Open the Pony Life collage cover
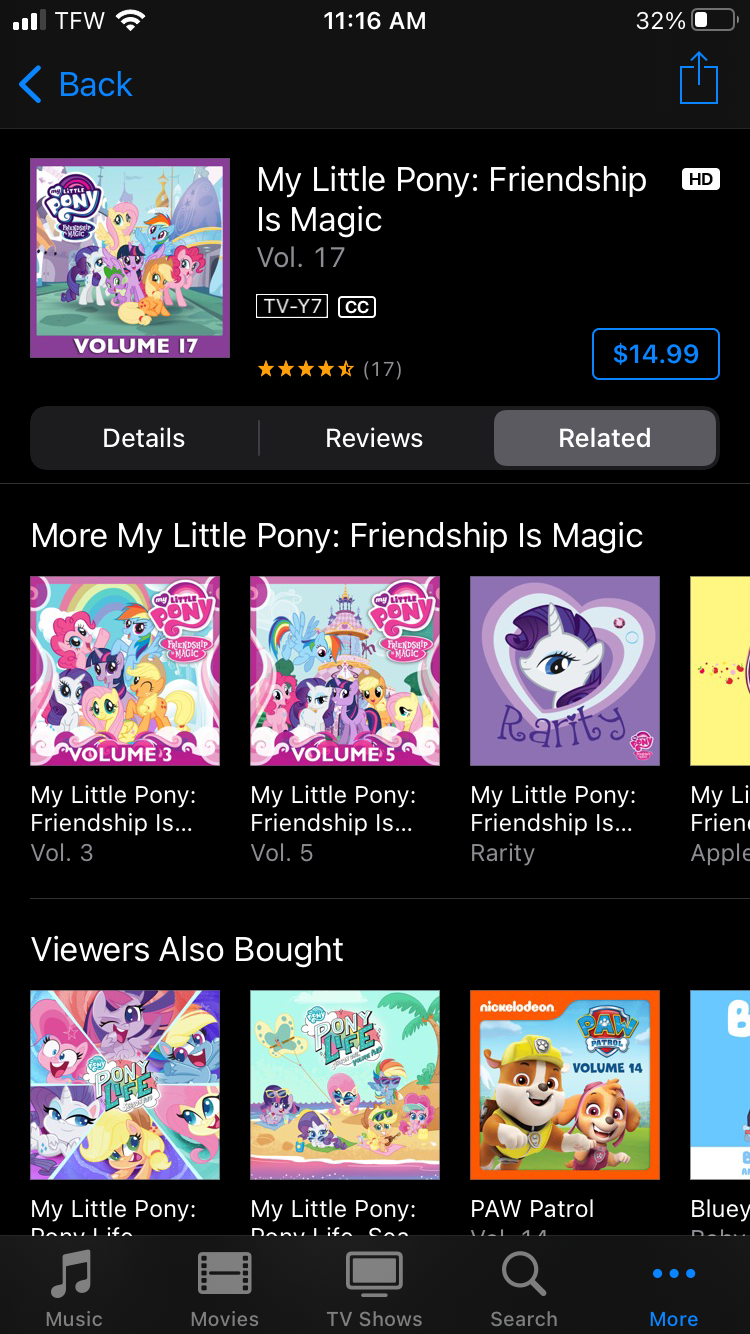This screenshot has width=750, height=1334. (125, 1085)
